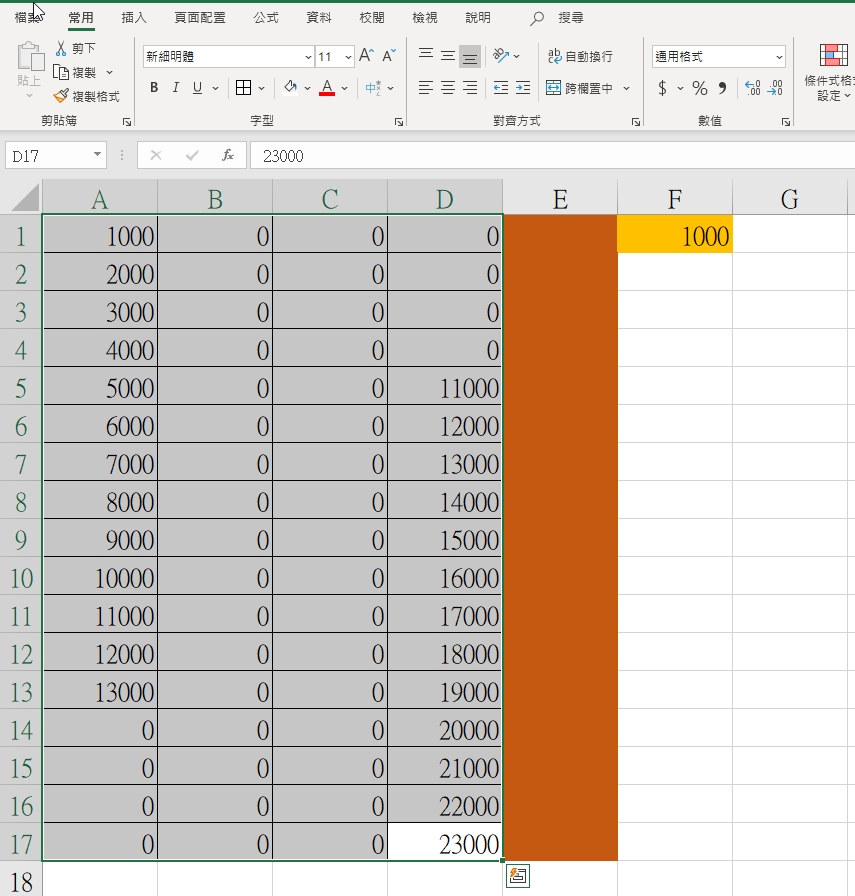Click the insert function fx icon
The image size is (855, 896).
click(x=228, y=155)
